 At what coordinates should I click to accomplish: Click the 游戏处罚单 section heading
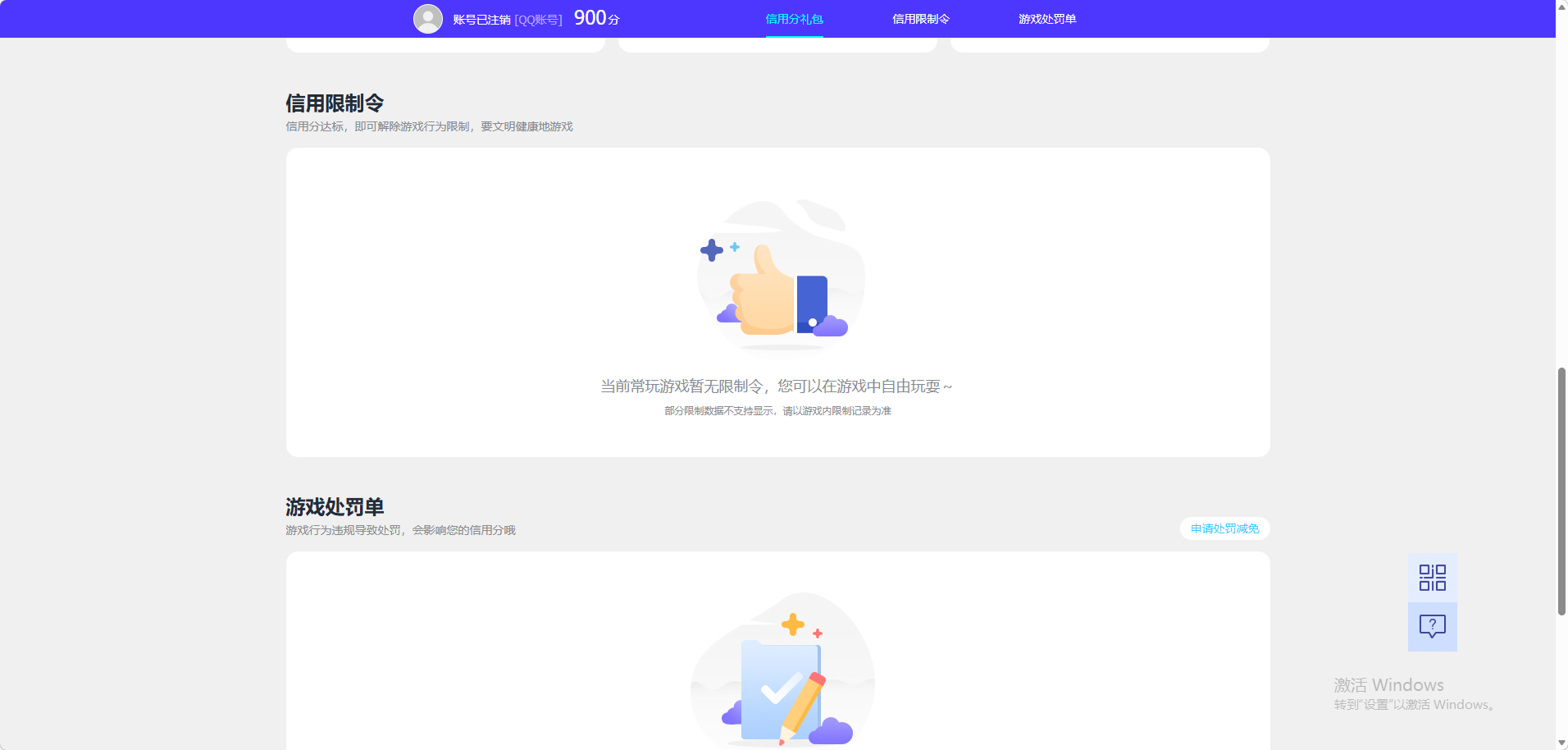(x=335, y=507)
